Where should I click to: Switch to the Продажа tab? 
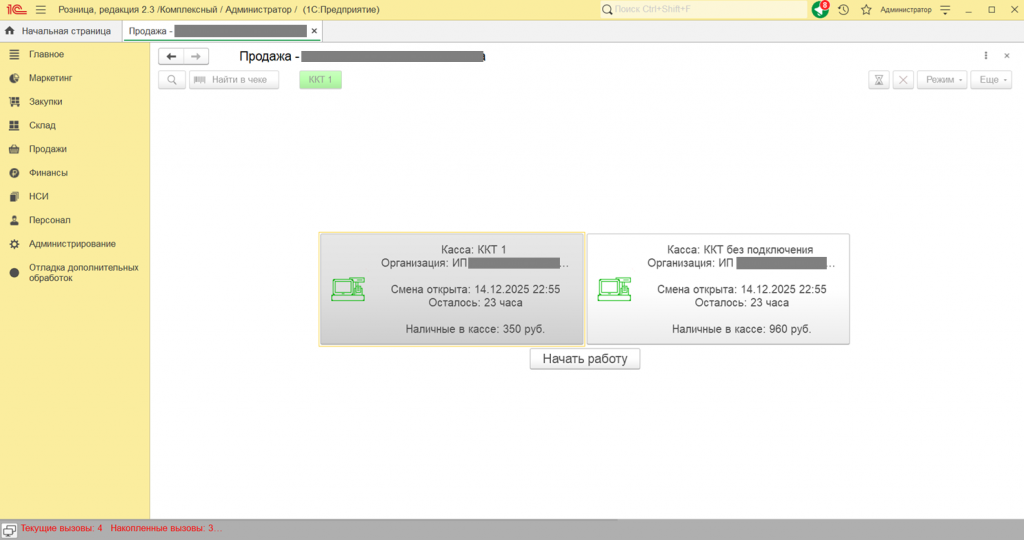[x=223, y=31]
